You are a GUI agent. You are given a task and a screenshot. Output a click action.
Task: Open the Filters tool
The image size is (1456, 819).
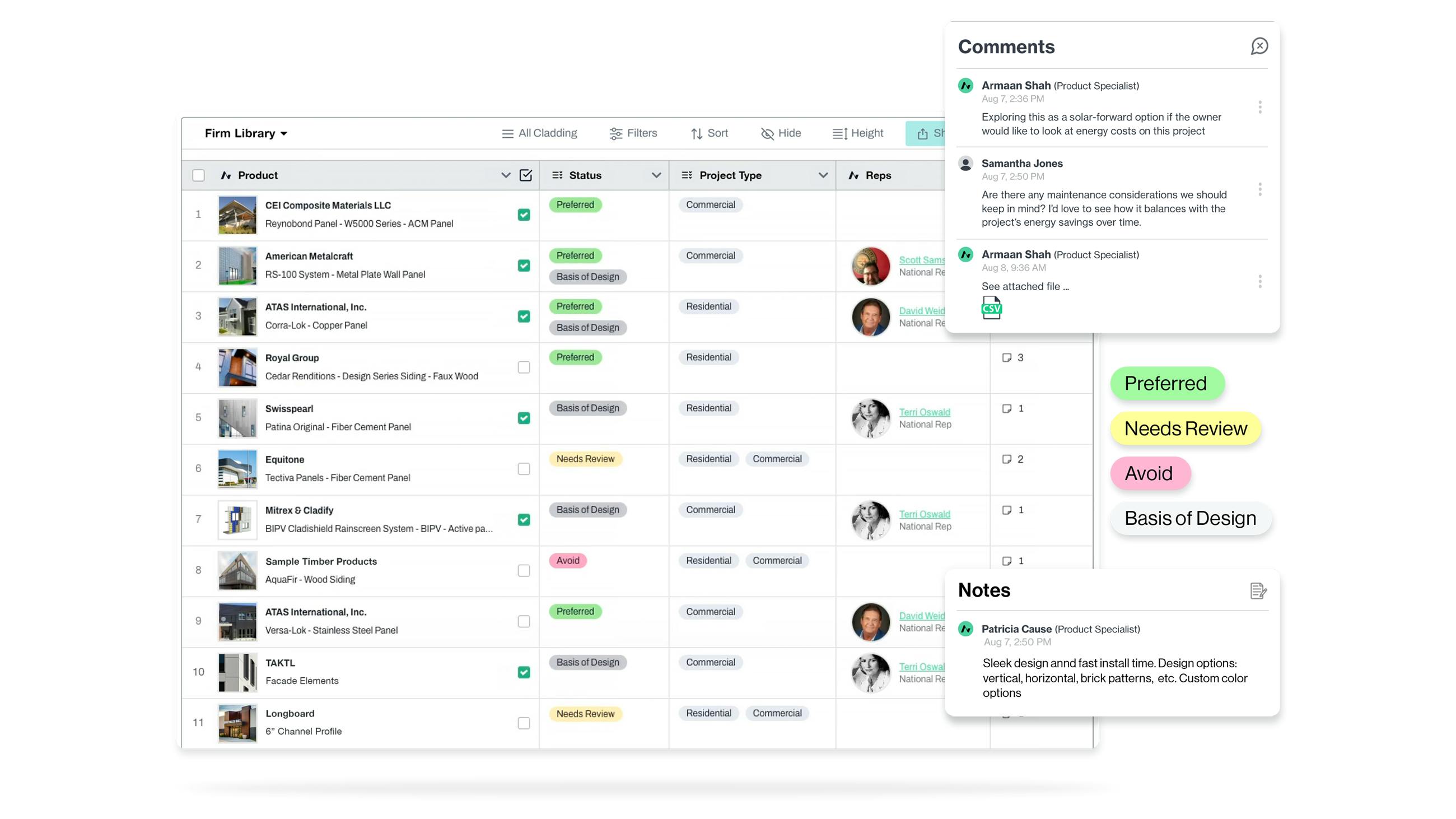[633, 133]
